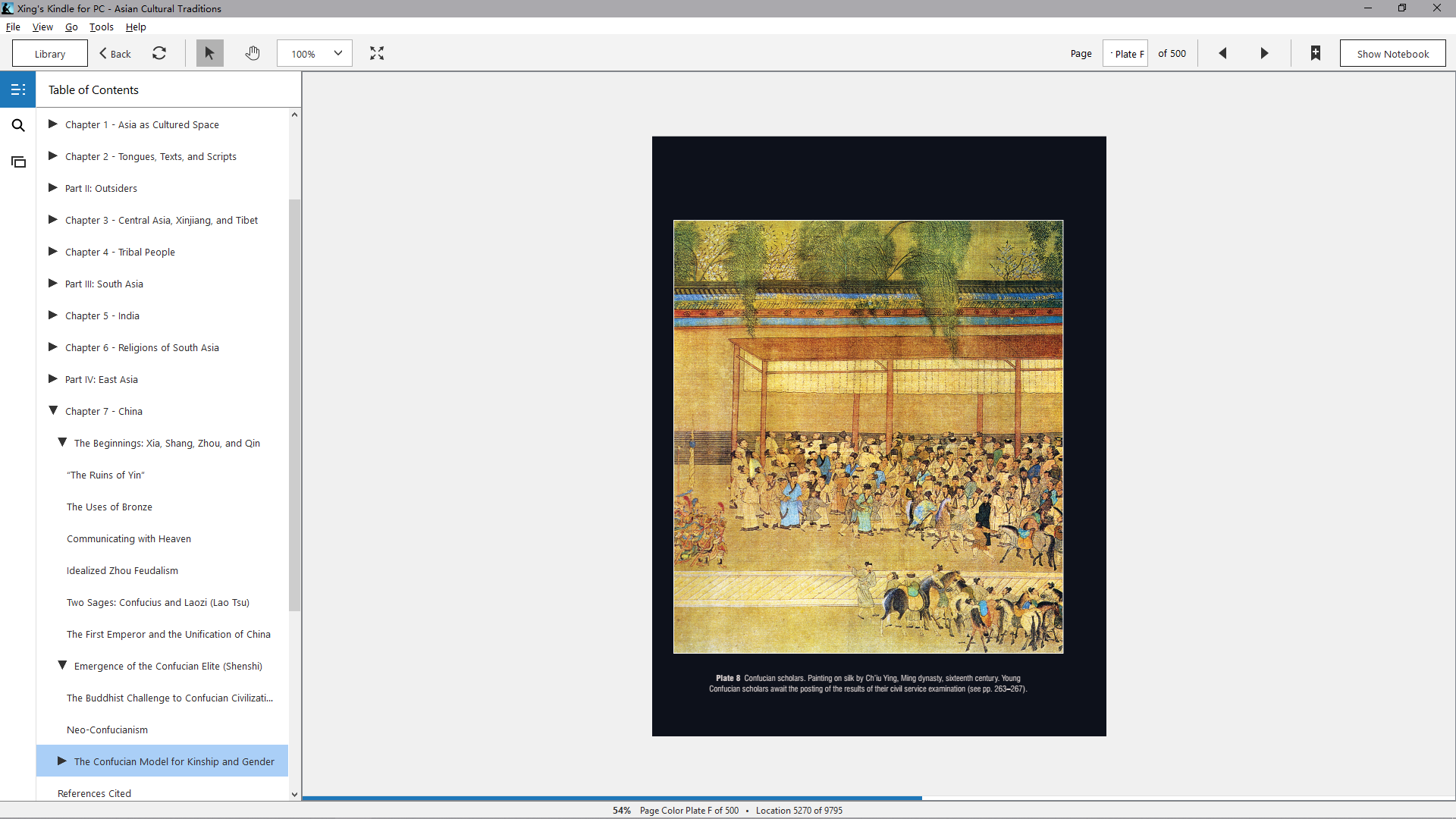The height and width of the screenshot is (819, 1456).
Task: Open Communicating with Heaven section
Action: click(129, 538)
